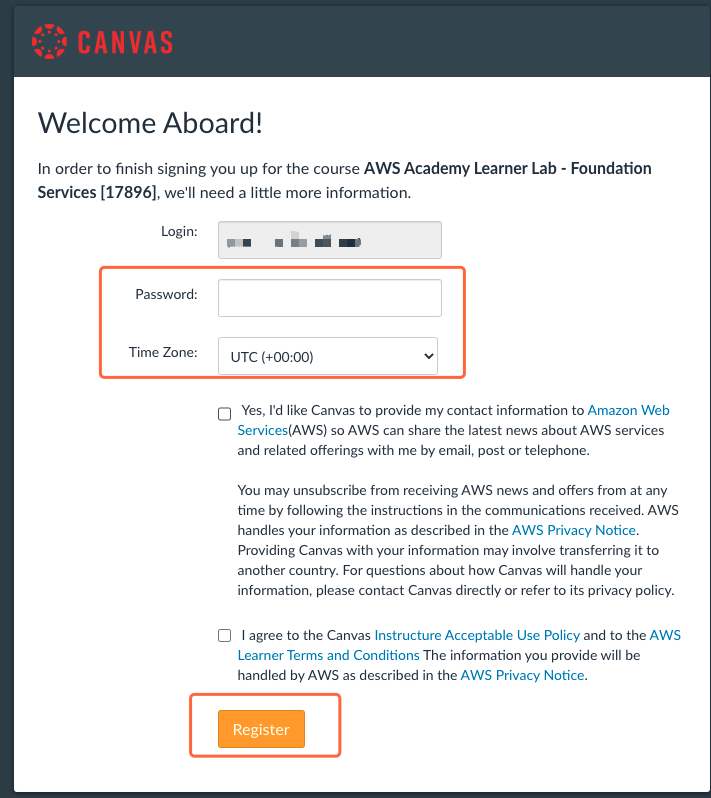711x798 pixels.
Task: Click the Time Zone label
Action: 163,352
